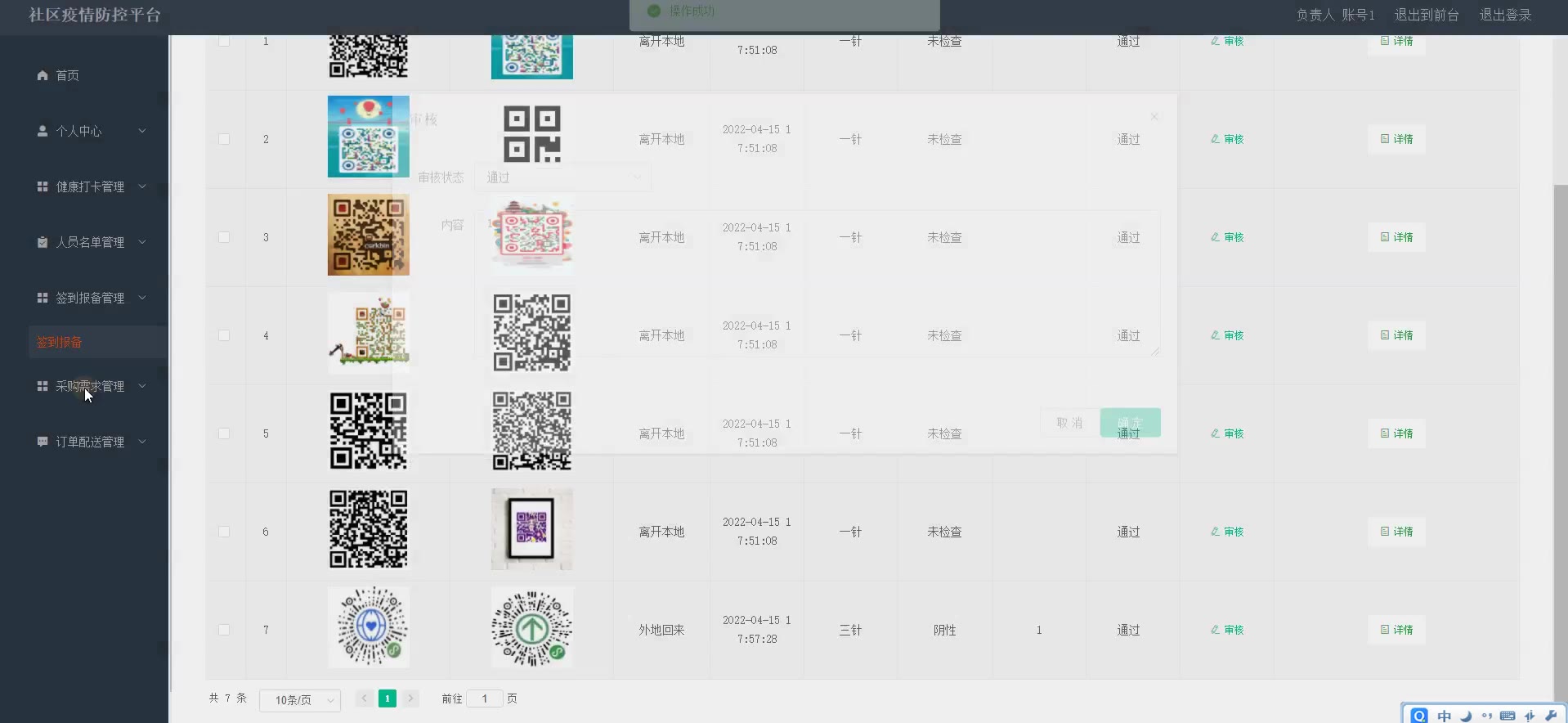Screen dimensions: 1568x723
Task: Open the green arrow mini-program code in row 7
Action: pos(531,627)
